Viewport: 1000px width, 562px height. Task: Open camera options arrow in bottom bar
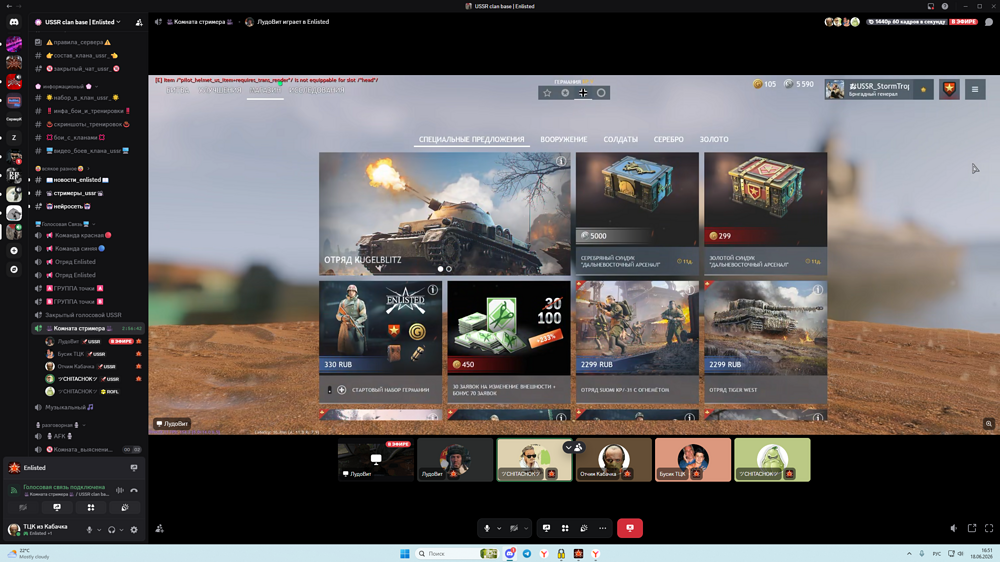click(x=526, y=528)
